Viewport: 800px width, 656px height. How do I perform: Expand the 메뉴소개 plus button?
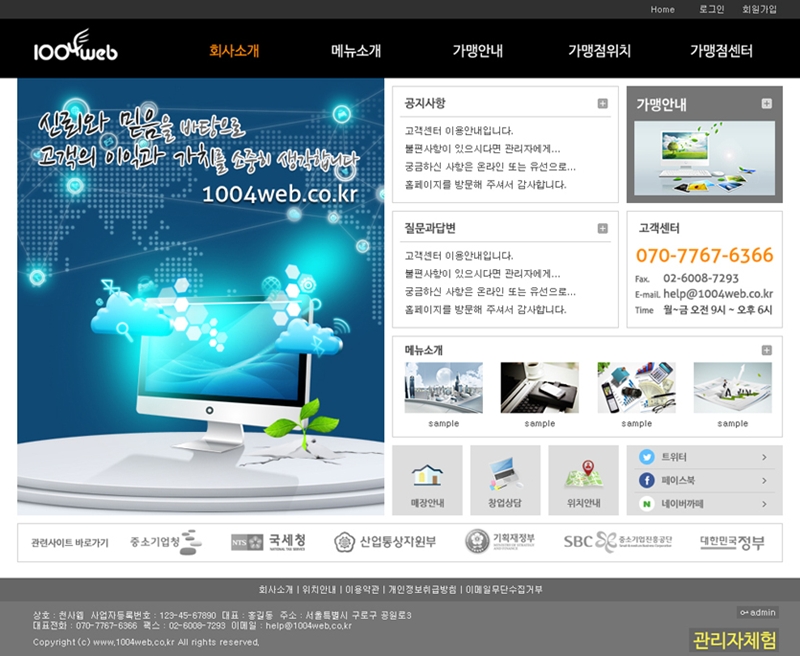tap(766, 350)
